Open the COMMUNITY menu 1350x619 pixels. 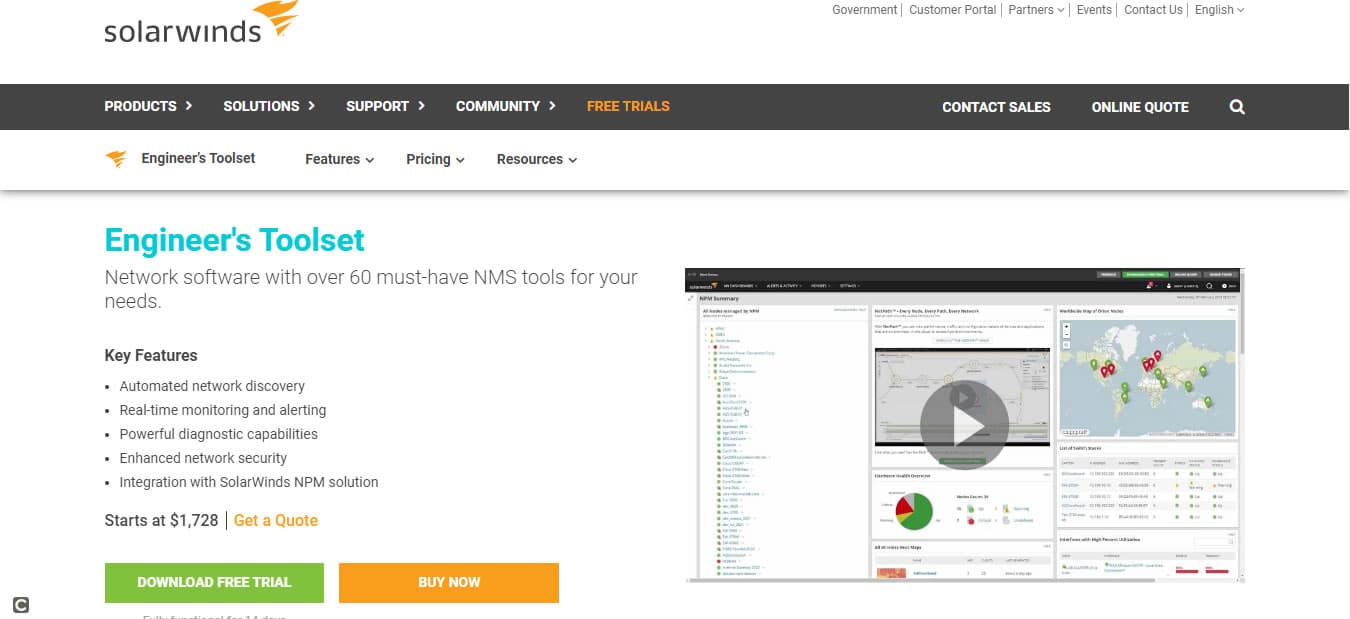click(x=505, y=106)
